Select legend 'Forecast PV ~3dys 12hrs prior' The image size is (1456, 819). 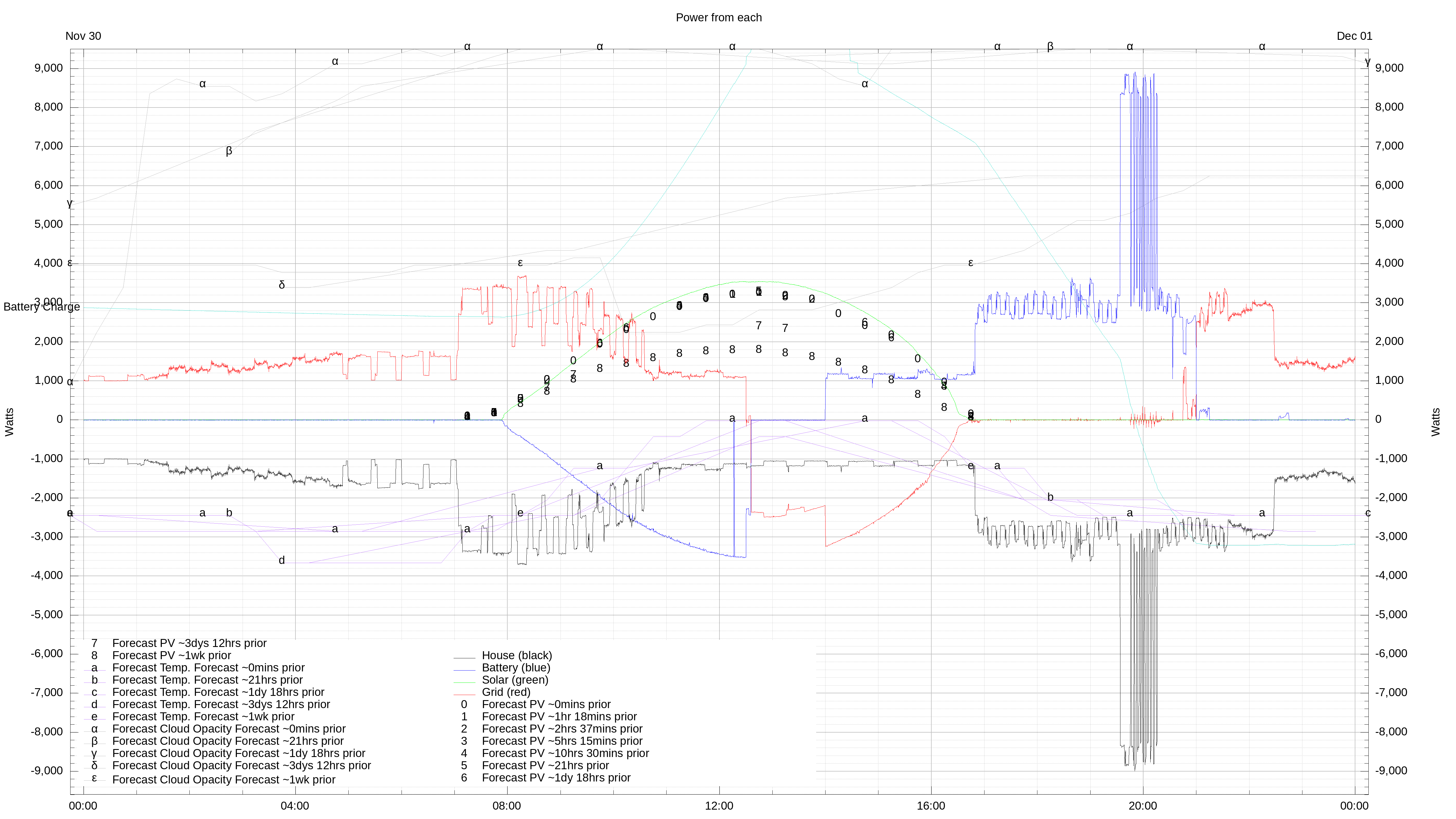[x=189, y=643]
